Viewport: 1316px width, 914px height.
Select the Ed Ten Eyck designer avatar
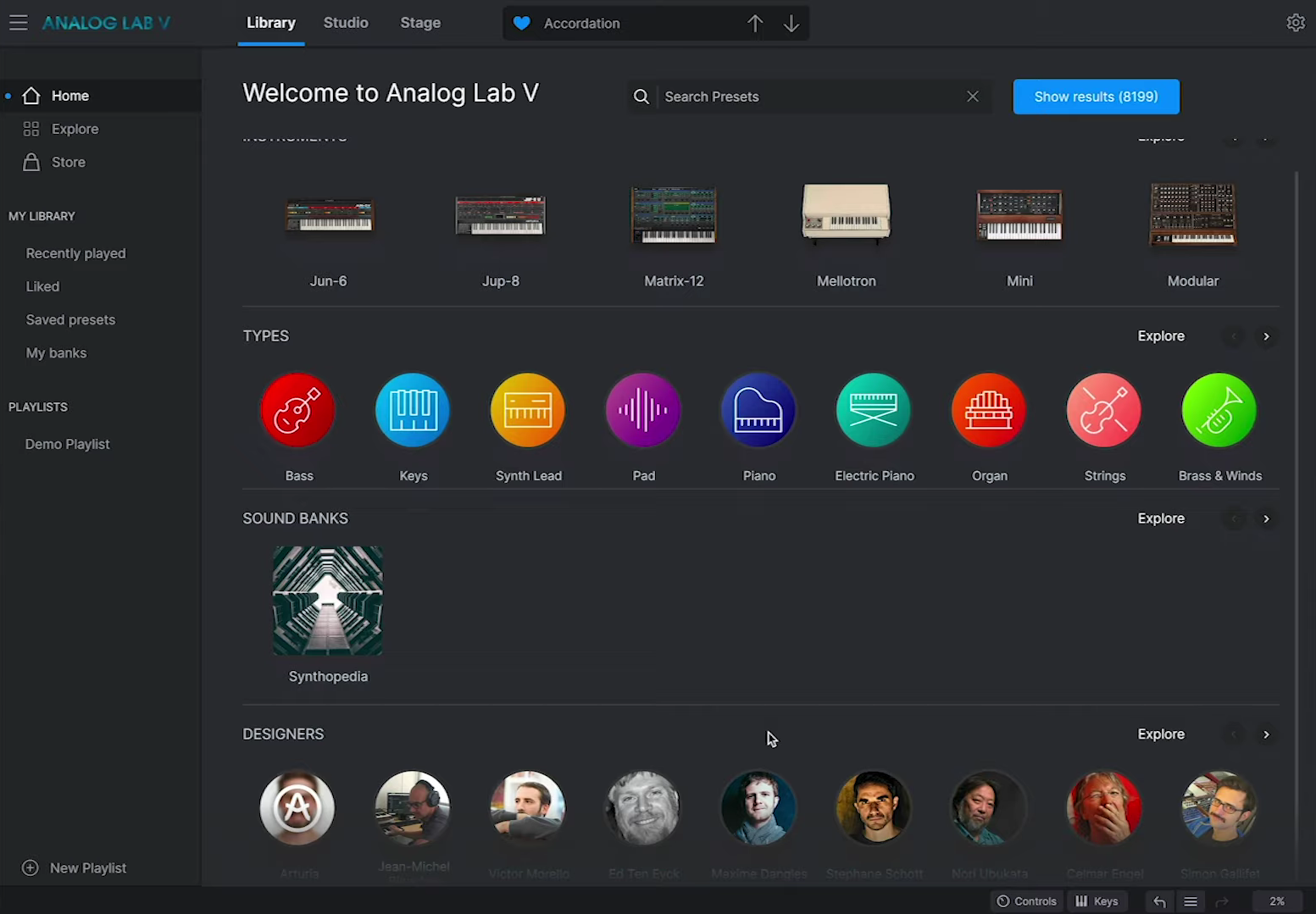[x=643, y=807]
